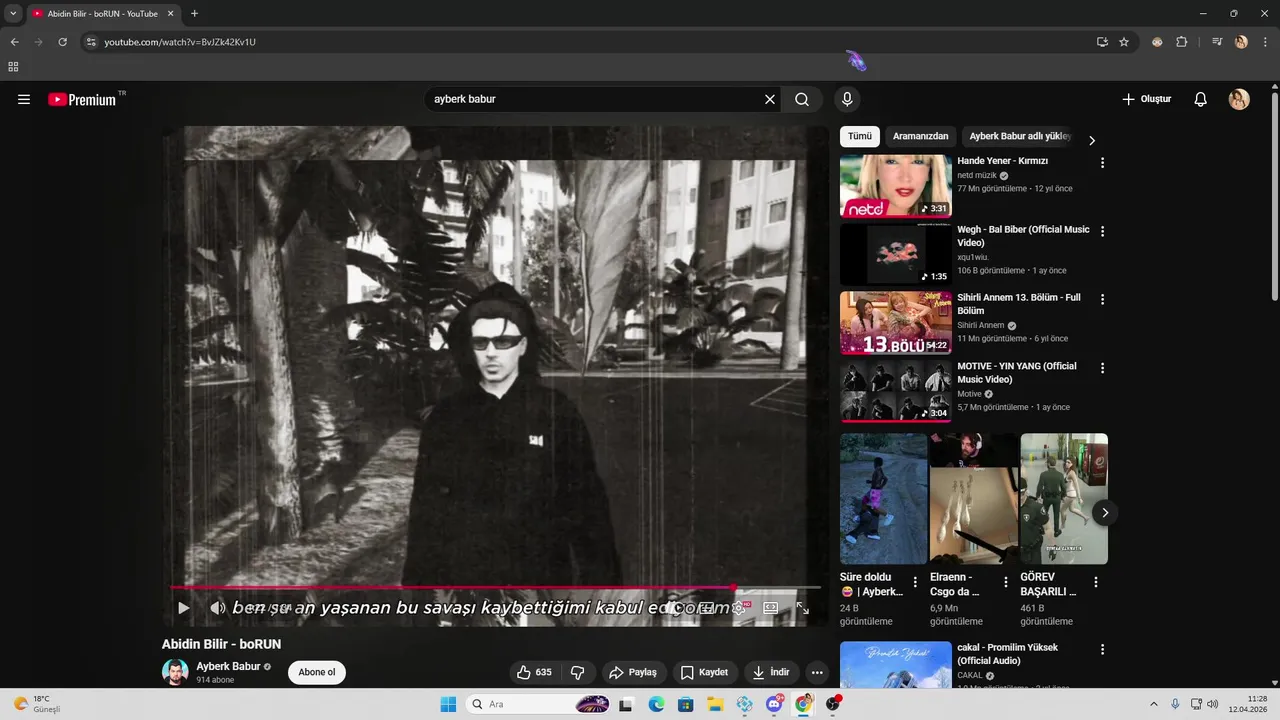Screen dimensions: 1280x720
Task: Enter fullscreen mode
Action: [802, 607]
